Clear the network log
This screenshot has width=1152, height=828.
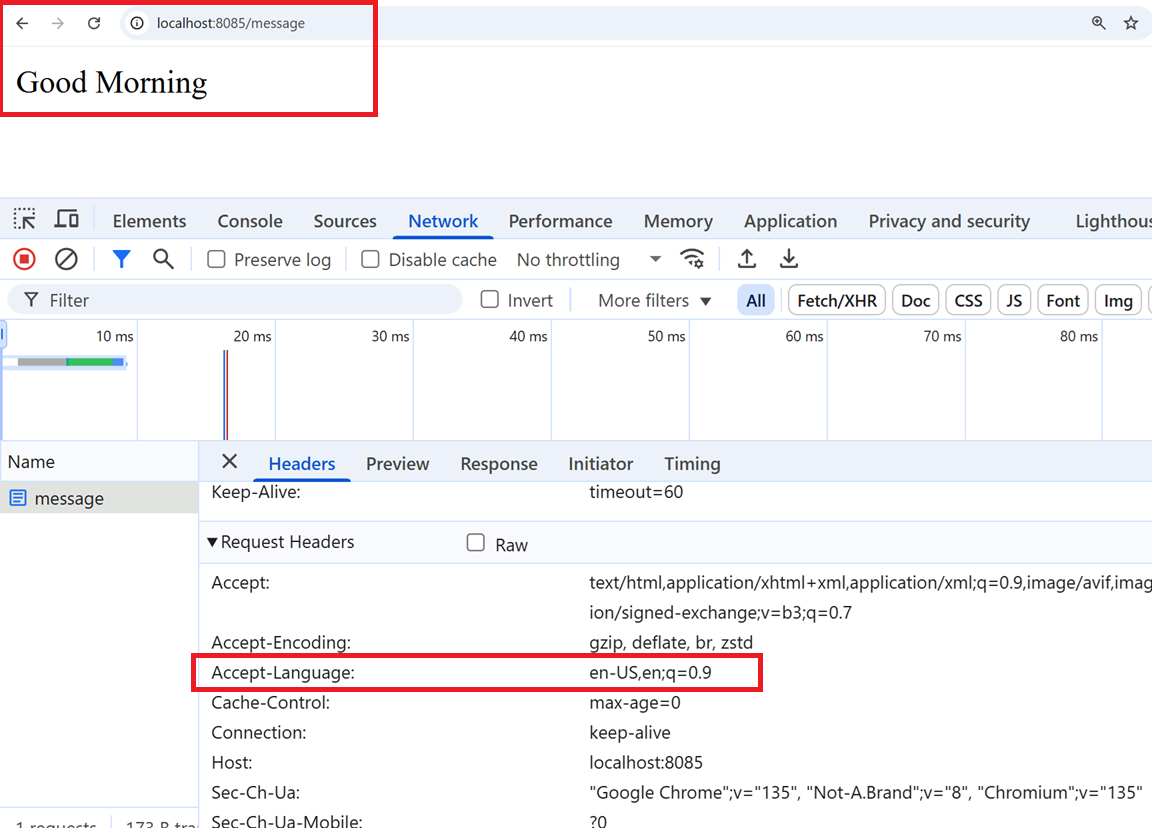coord(66,259)
